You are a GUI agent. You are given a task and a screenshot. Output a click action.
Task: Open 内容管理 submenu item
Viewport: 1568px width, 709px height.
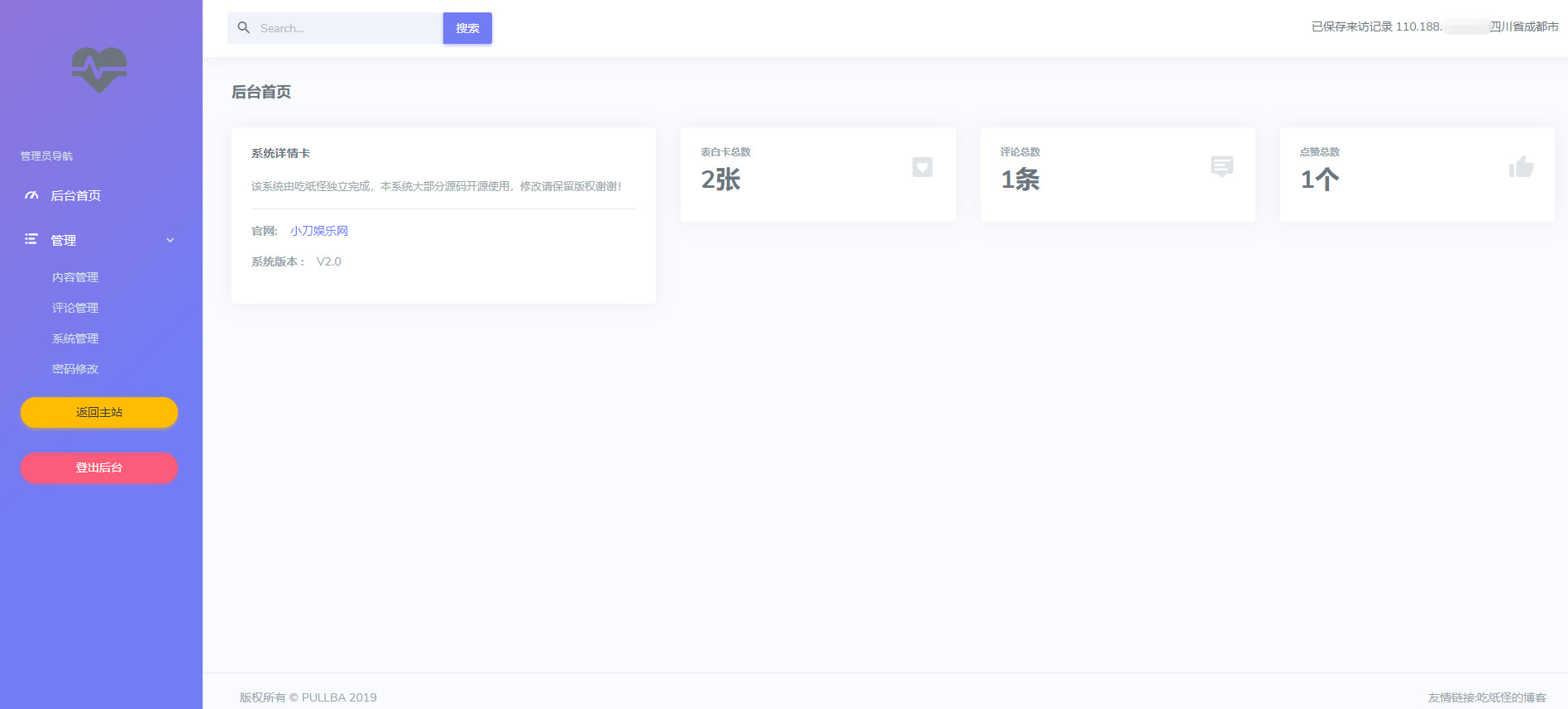tap(75, 277)
